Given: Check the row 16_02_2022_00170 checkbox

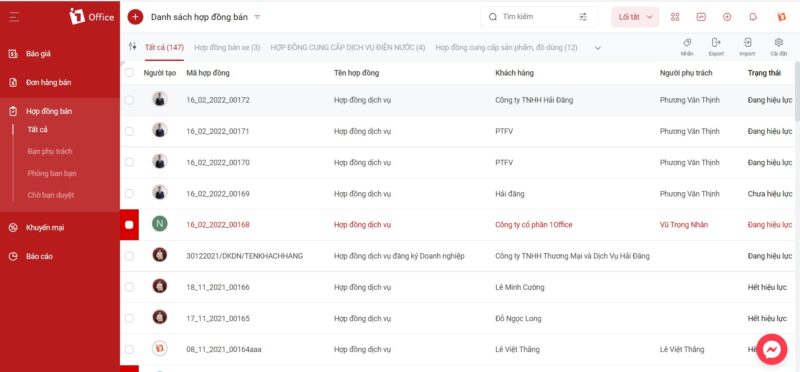Looking at the screenshot, I should click(x=129, y=162).
